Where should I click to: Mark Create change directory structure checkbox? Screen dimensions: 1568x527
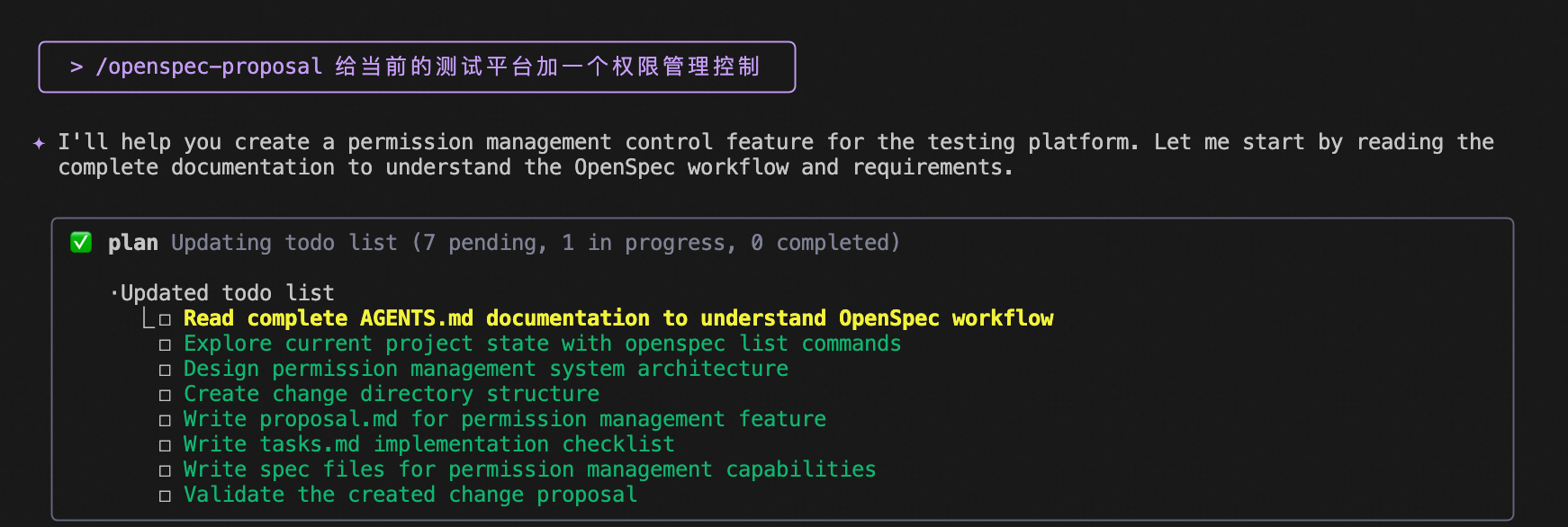[165, 395]
